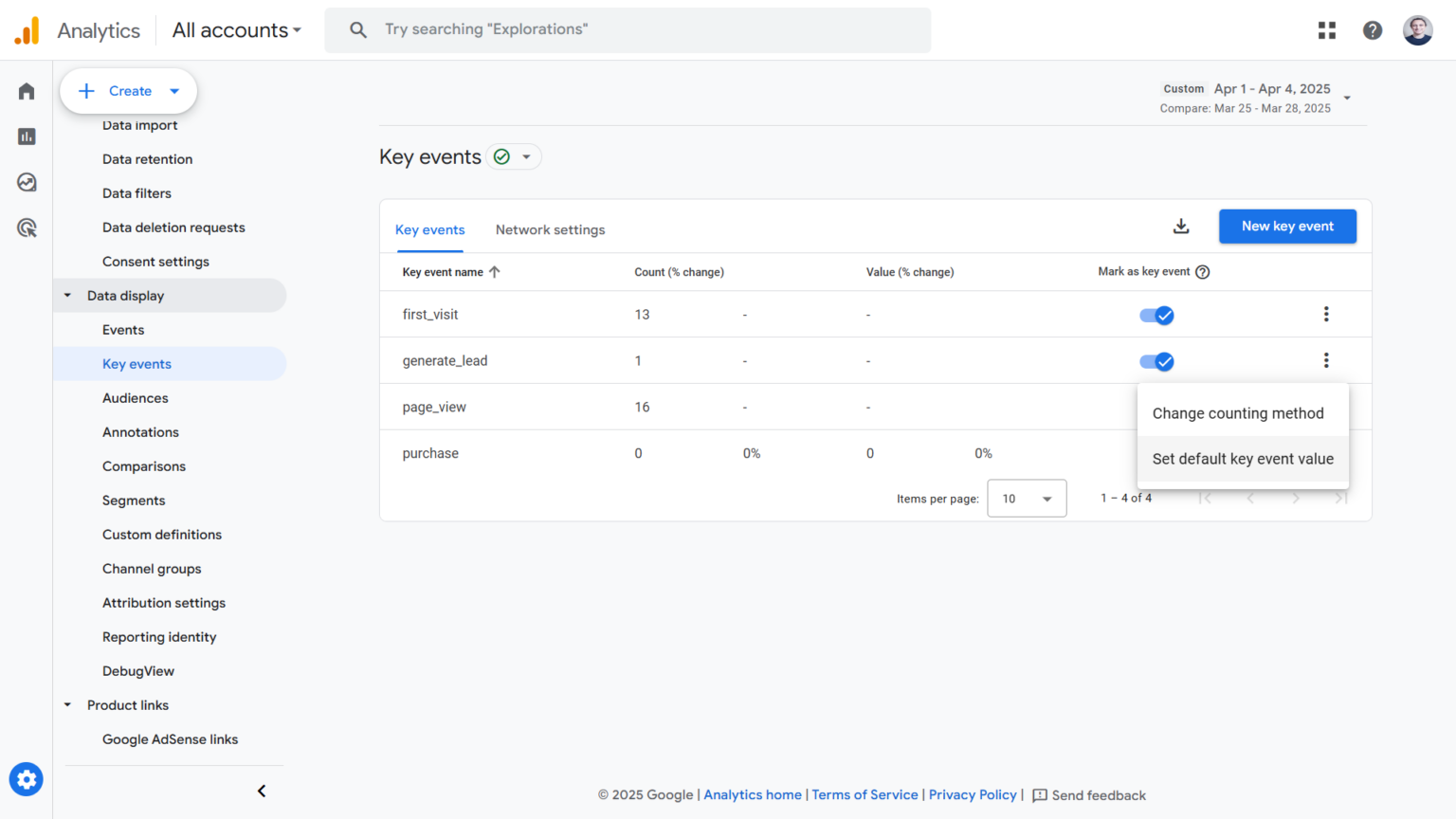Open the Terms of Service link

click(x=864, y=794)
